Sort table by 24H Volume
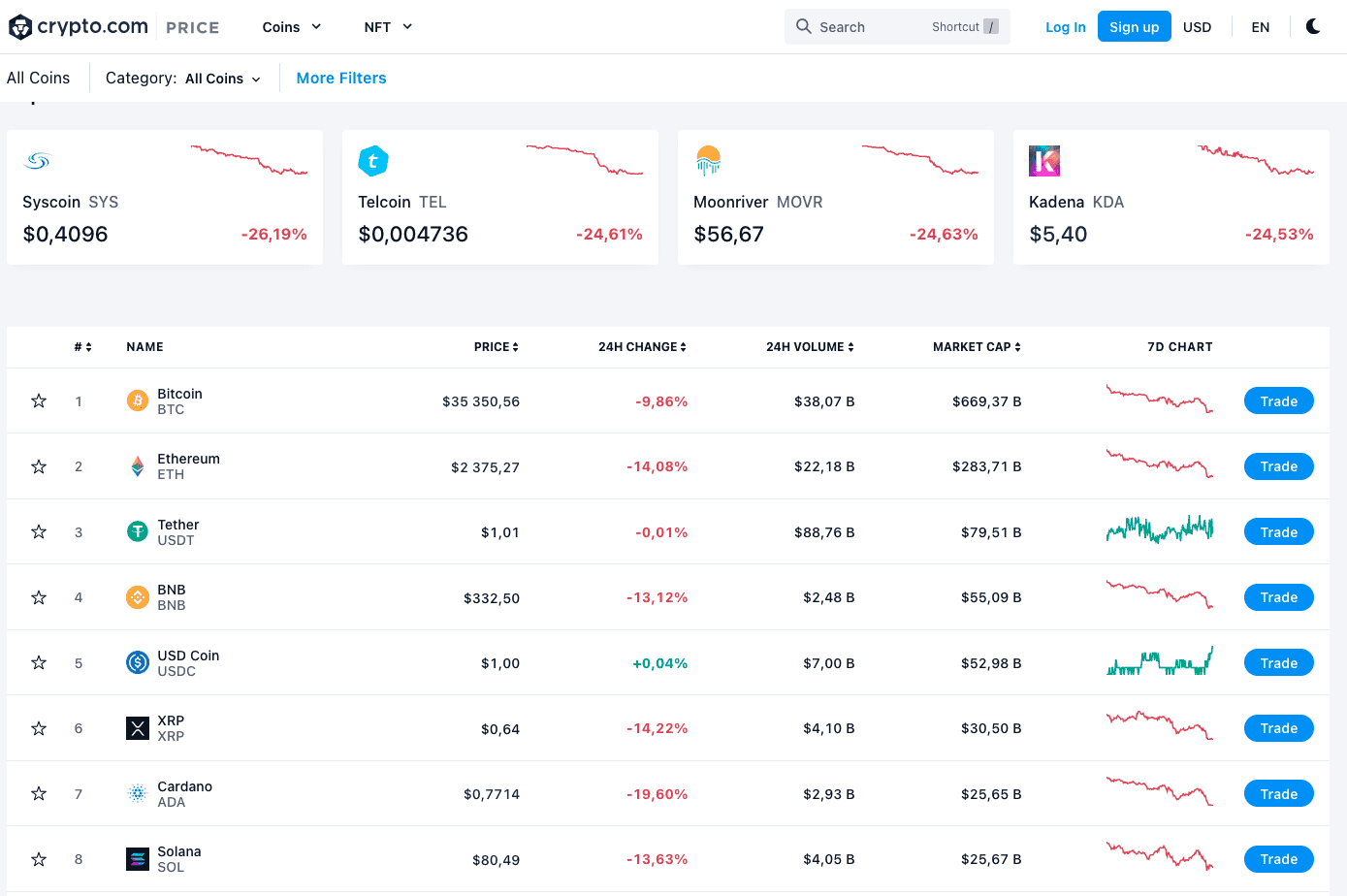This screenshot has width=1347, height=896. pyautogui.click(x=810, y=347)
